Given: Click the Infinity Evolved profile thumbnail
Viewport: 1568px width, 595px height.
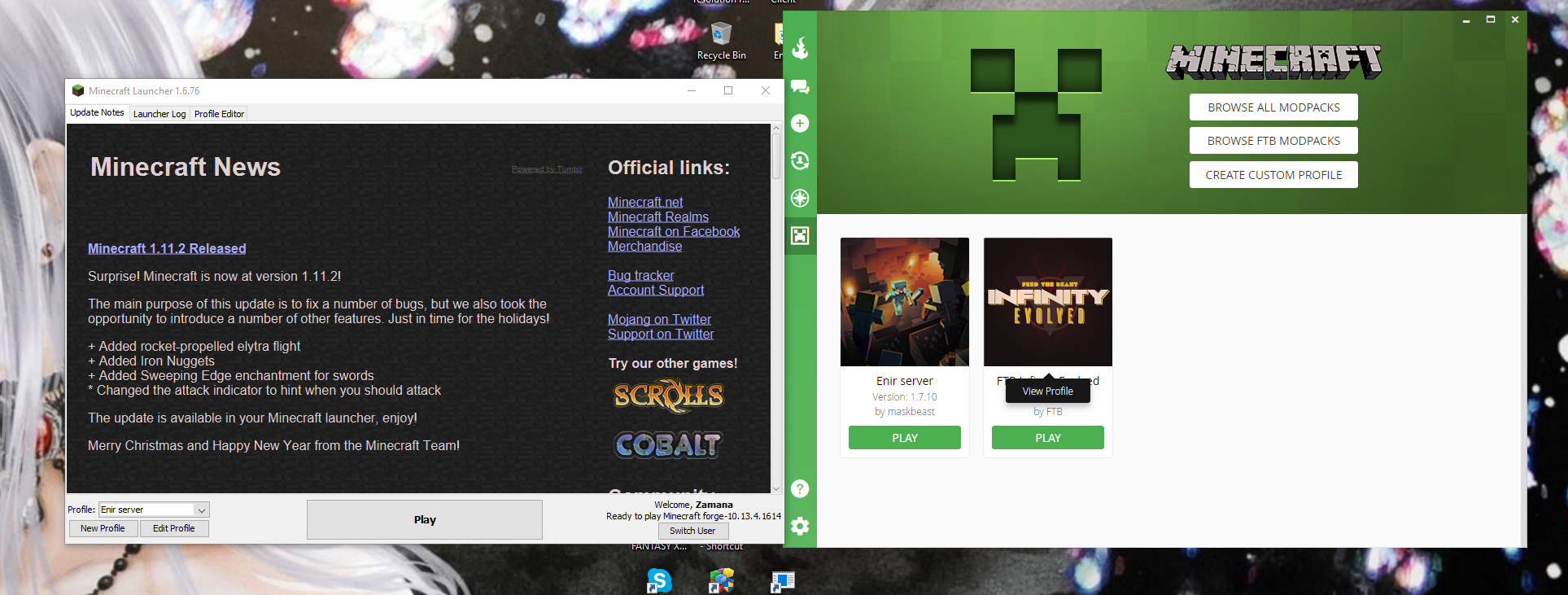Looking at the screenshot, I should [x=1048, y=302].
